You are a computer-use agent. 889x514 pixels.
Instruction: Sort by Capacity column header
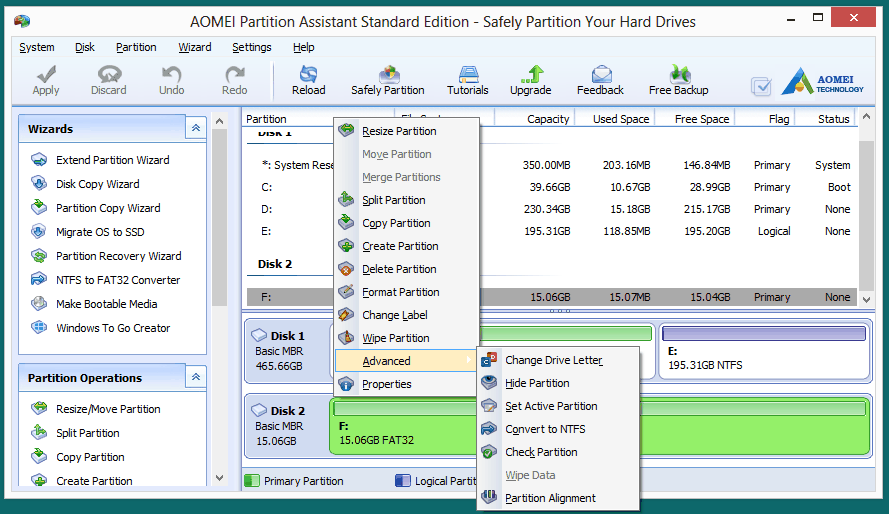[x=535, y=118]
